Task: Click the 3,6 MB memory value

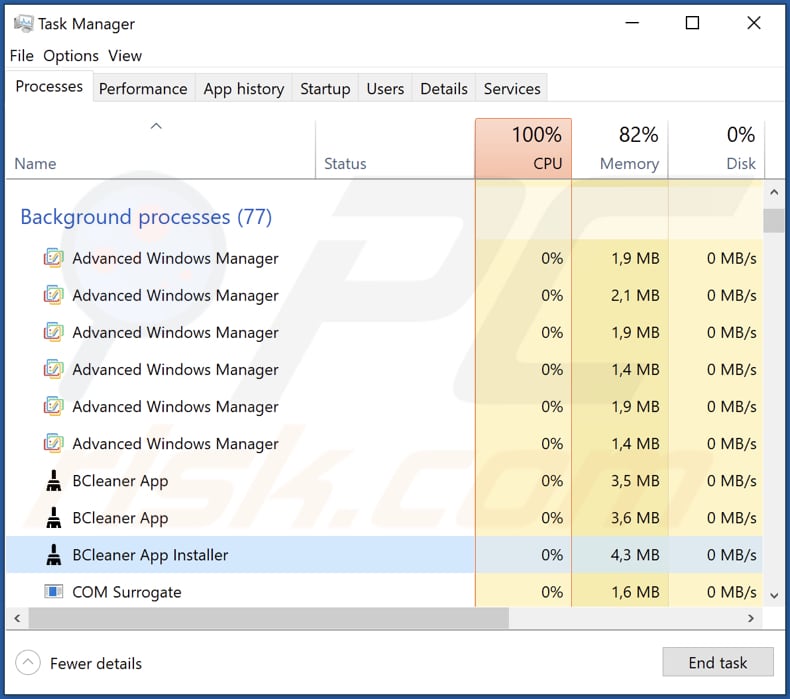Action: pyautogui.click(x=635, y=518)
